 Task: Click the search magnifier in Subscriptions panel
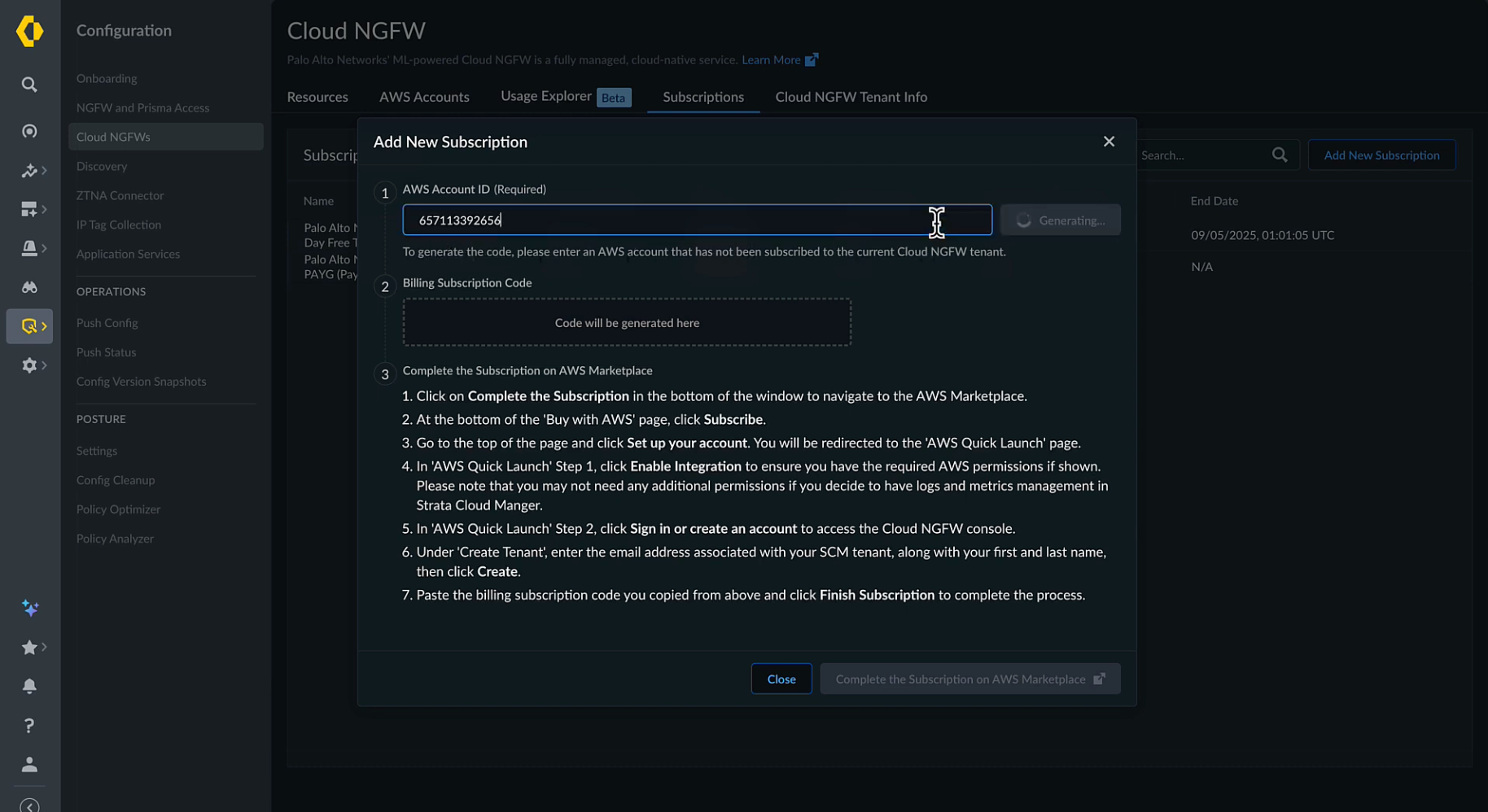point(1280,155)
